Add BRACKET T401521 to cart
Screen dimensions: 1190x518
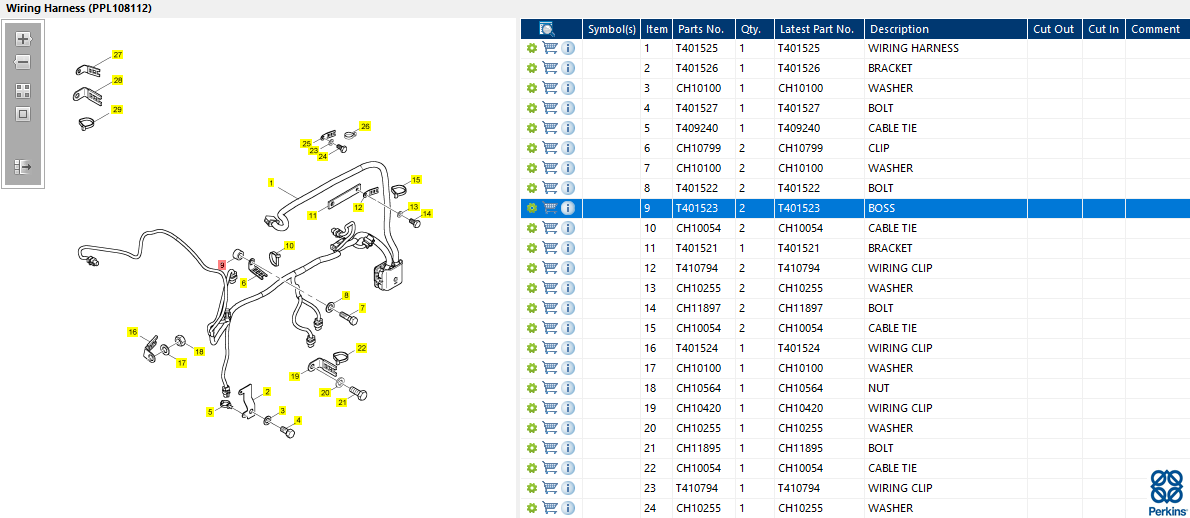tap(550, 248)
